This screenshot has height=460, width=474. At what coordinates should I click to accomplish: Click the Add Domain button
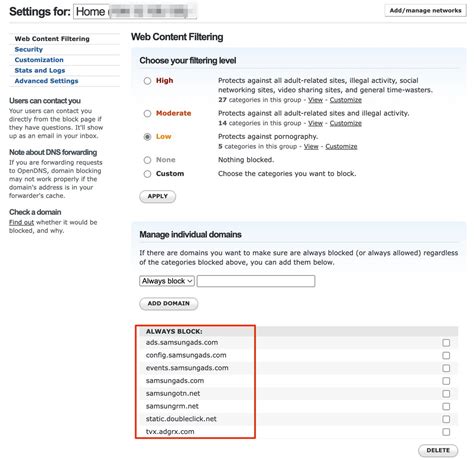pyautogui.click(x=168, y=304)
